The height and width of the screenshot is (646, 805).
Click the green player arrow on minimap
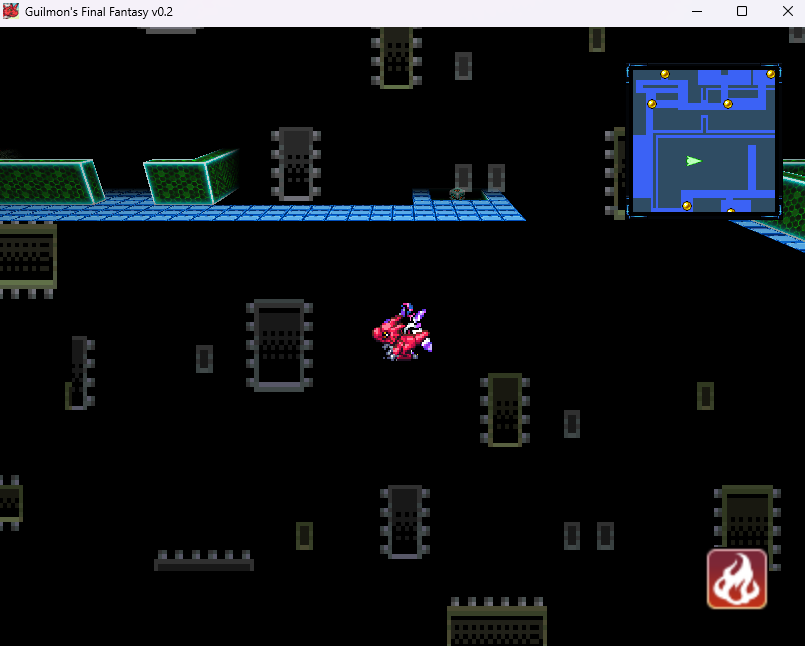[694, 161]
